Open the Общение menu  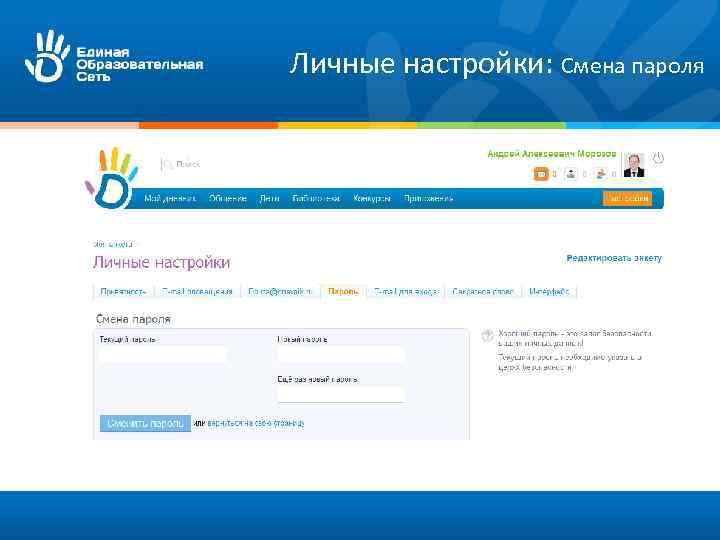coord(228,198)
